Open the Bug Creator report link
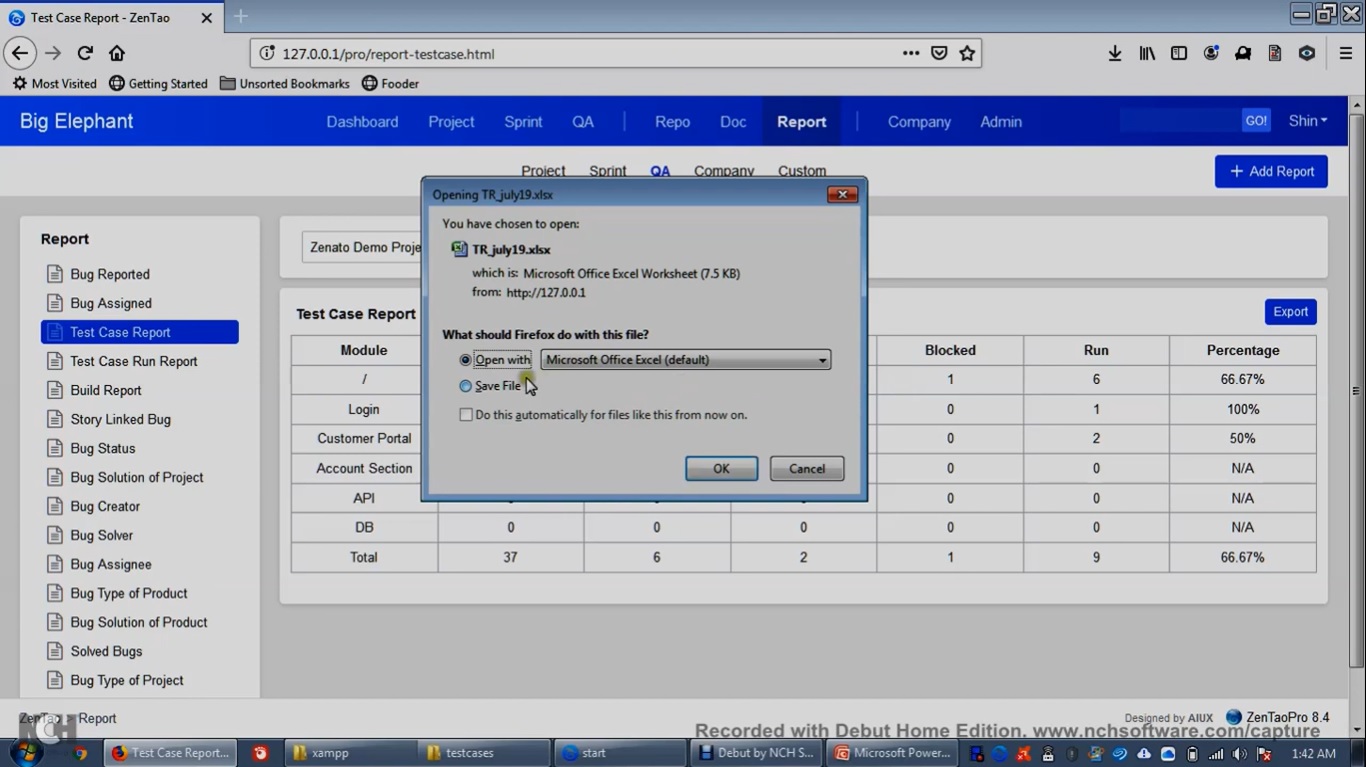1366x767 pixels. 105,506
